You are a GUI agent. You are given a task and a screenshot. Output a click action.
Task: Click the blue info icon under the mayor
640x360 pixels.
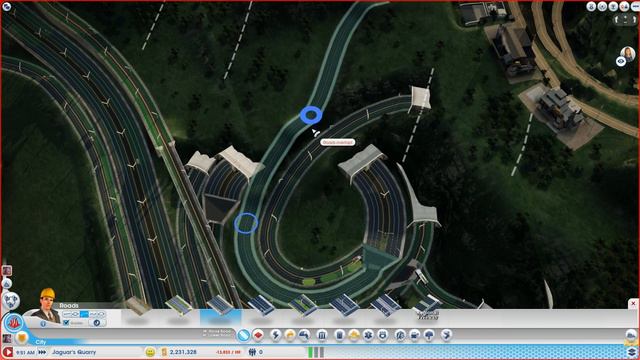point(43,324)
